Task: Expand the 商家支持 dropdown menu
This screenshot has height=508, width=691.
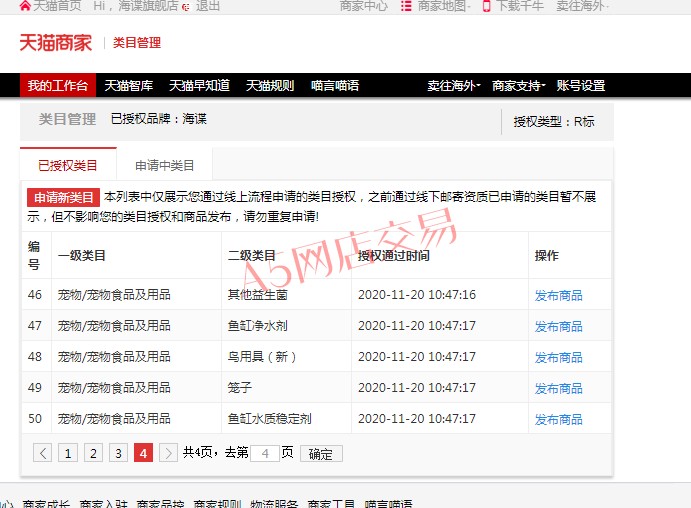Action: (518, 85)
